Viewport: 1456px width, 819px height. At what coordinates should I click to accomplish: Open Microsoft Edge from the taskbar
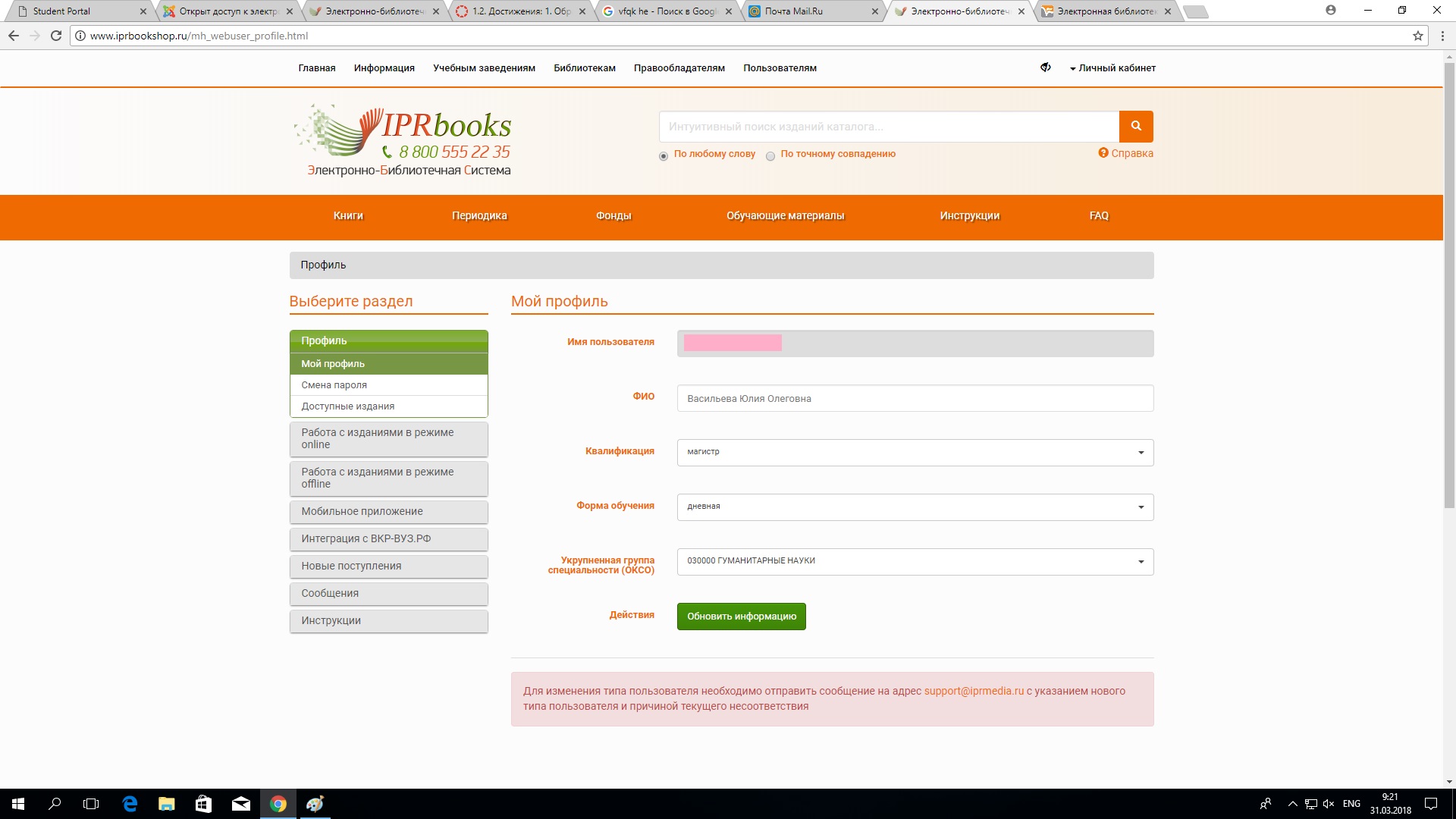pyautogui.click(x=130, y=804)
